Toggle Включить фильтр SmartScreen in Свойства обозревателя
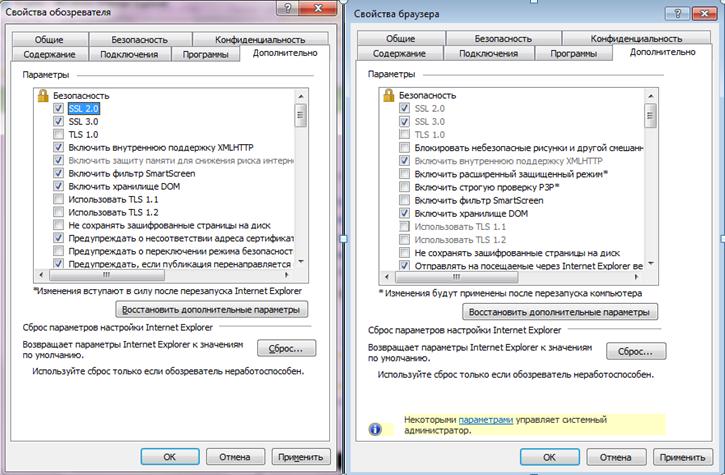This screenshot has height=475, width=725. pos(58,173)
